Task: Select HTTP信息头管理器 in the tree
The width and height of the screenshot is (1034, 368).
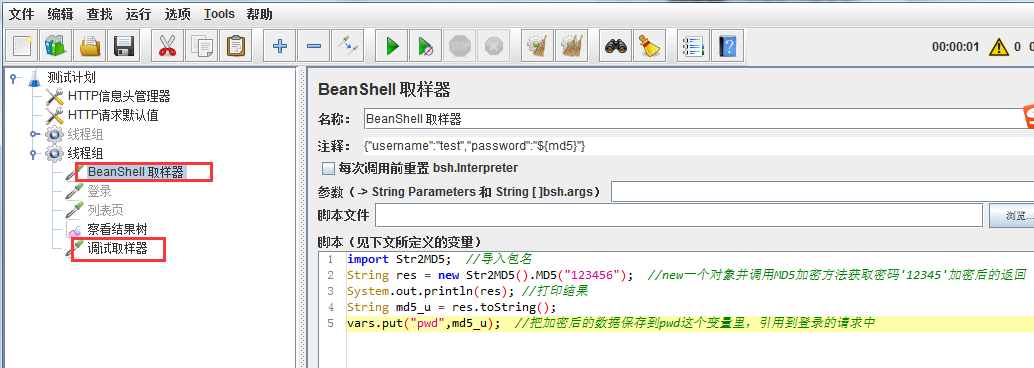Action: (119, 97)
